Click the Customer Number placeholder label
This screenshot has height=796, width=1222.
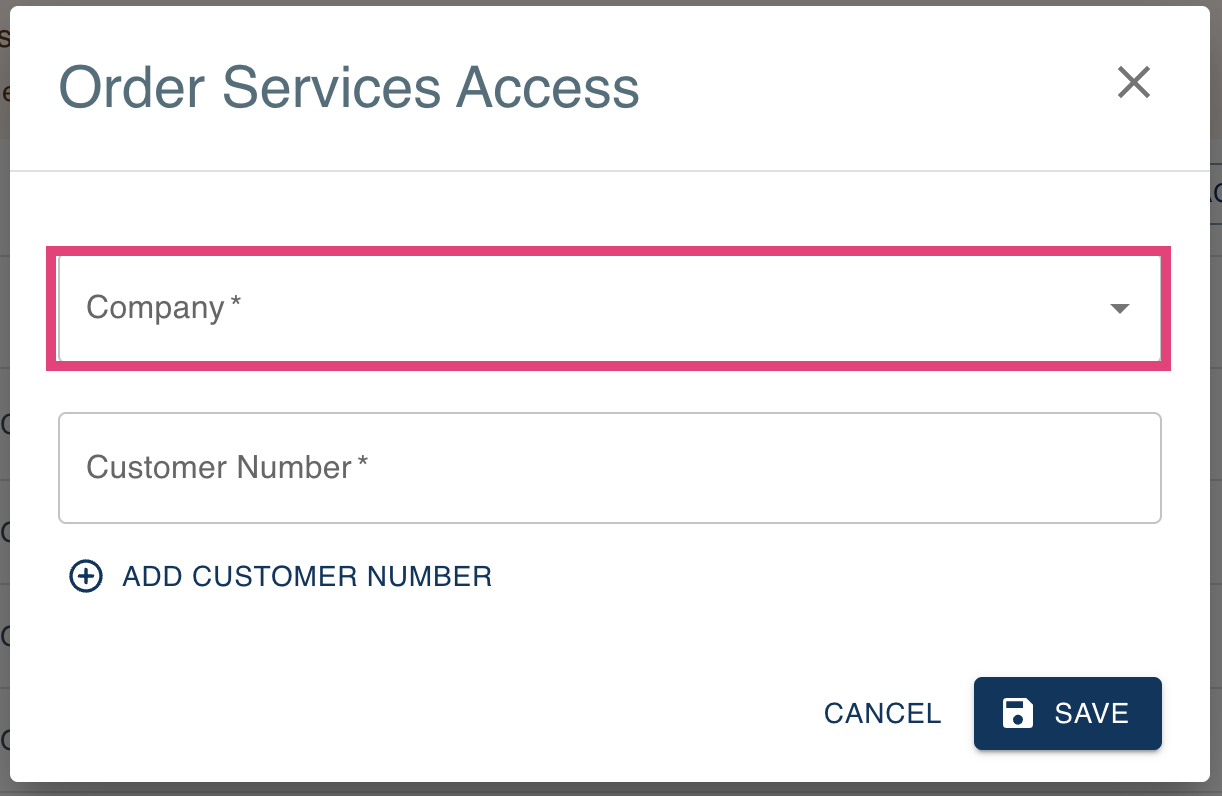228,467
